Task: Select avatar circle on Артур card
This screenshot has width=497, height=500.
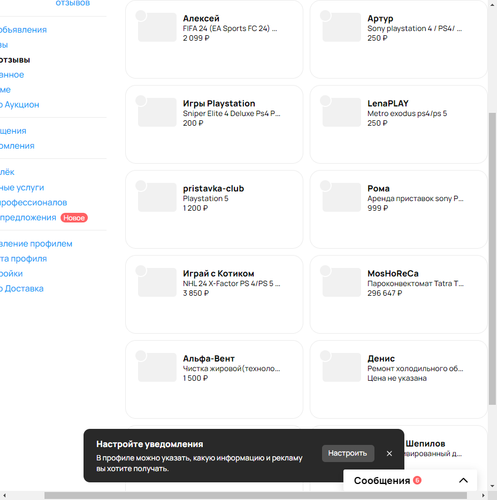Action: pyautogui.click(x=325, y=15)
